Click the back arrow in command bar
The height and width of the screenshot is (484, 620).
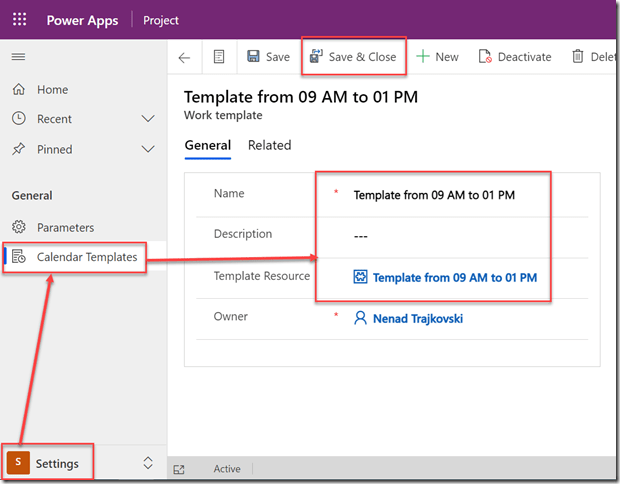(x=184, y=57)
